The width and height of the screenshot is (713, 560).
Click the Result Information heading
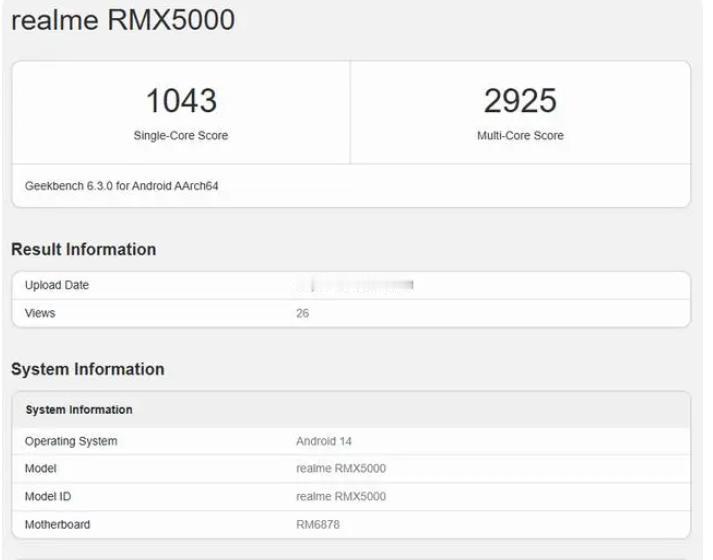coord(84,250)
